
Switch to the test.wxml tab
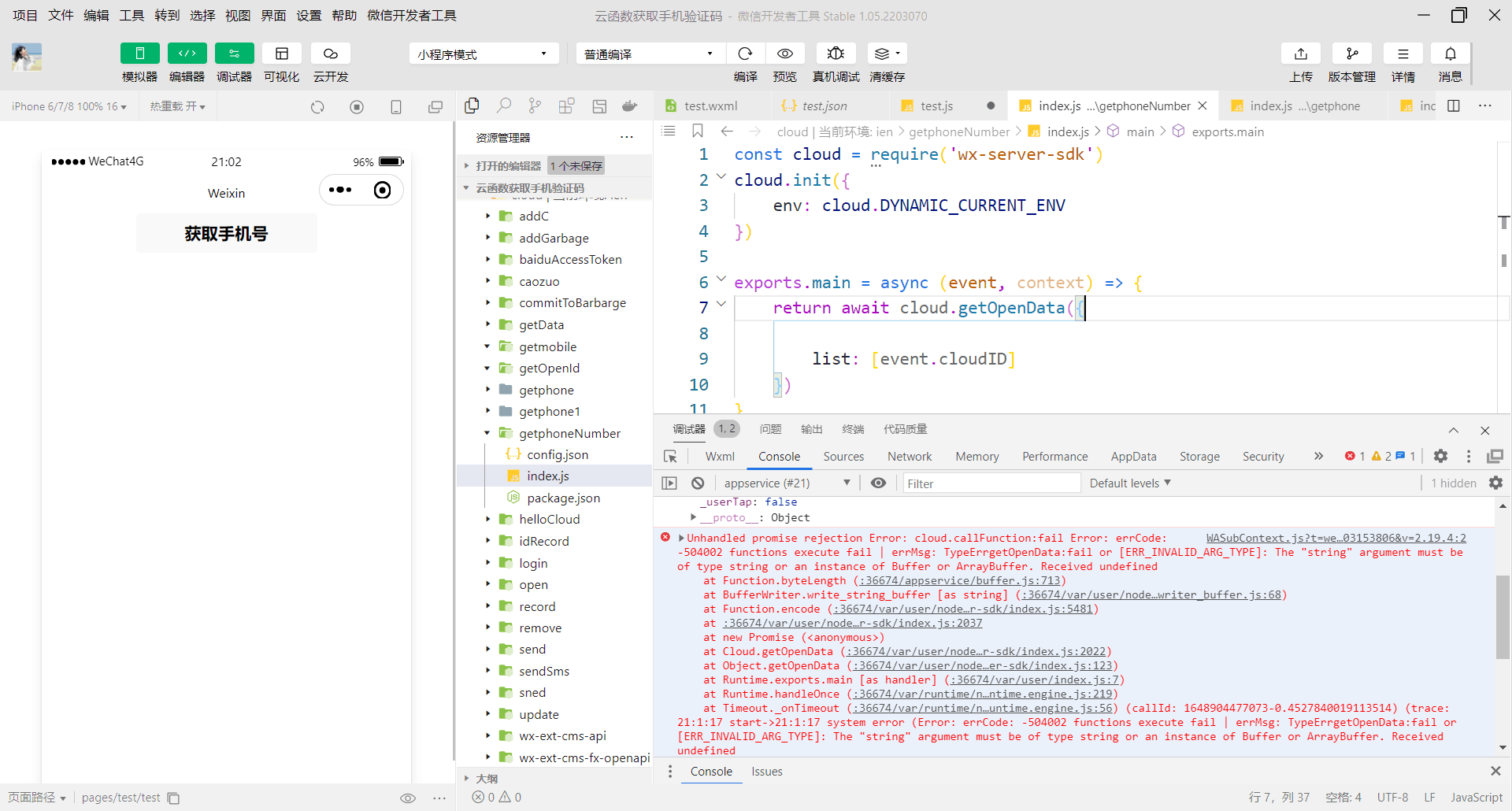711,106
